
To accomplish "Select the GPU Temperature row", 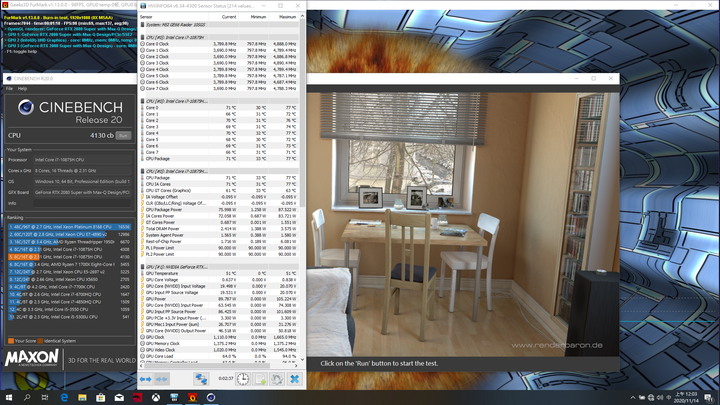I will click(x=219, y=273).
